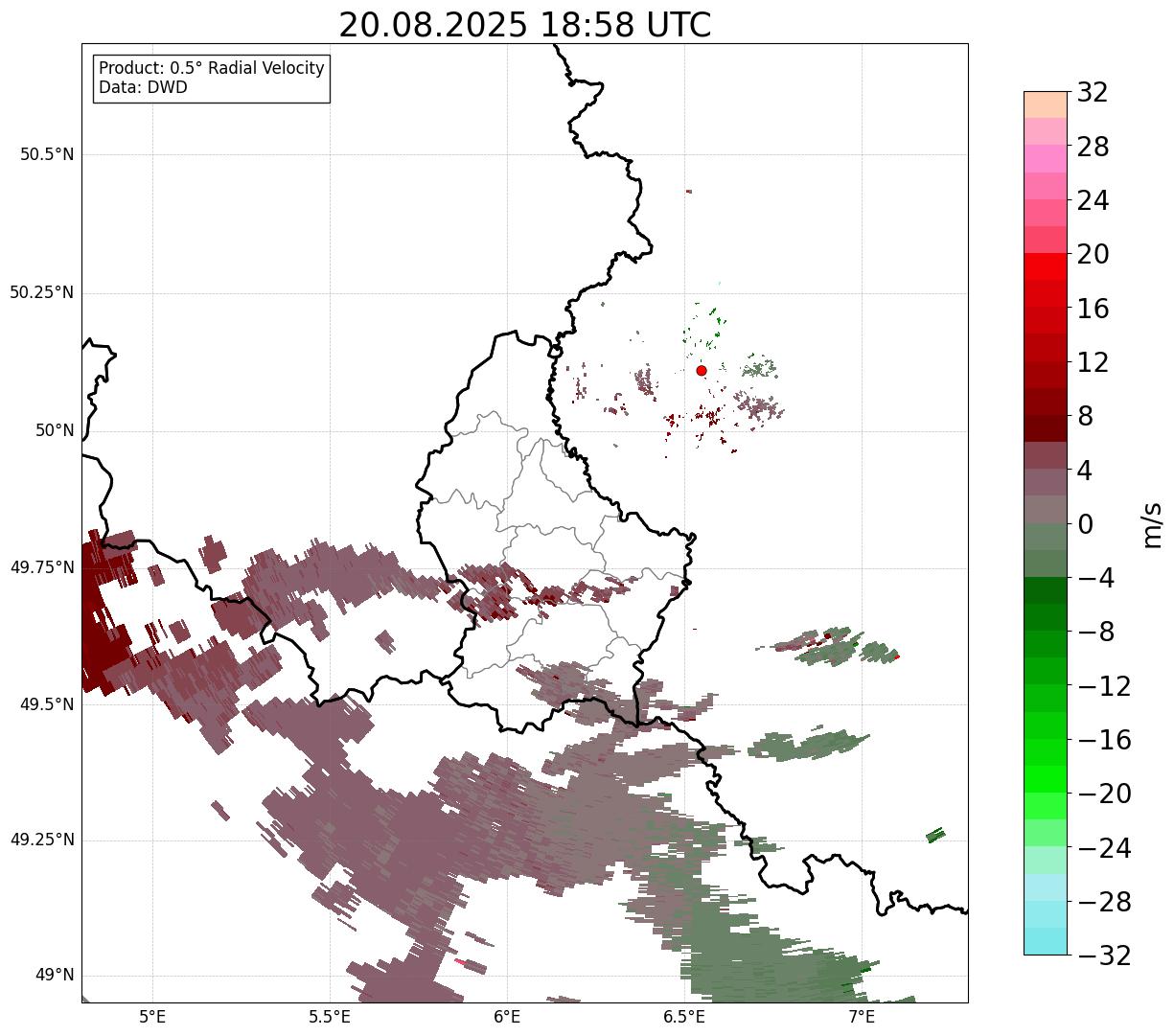Viewport: 1174px width, 1036px height.
Task: Click the 49.75°N latitude label
Action: 41,567
